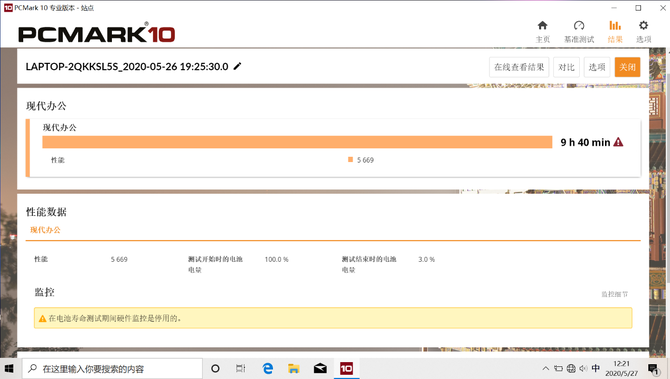Click the orange 关闭 button
The height and width of the screenshot is (379, 670).
628,67
